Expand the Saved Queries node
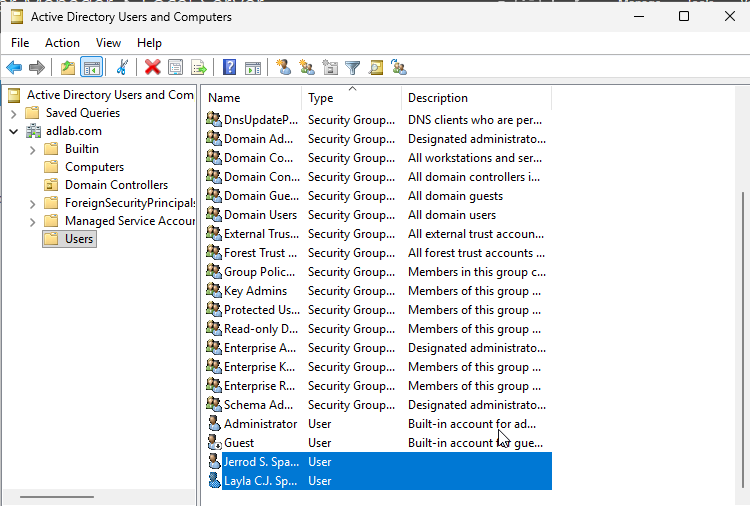Screen dimensions: 750x506 pos(13,114)
